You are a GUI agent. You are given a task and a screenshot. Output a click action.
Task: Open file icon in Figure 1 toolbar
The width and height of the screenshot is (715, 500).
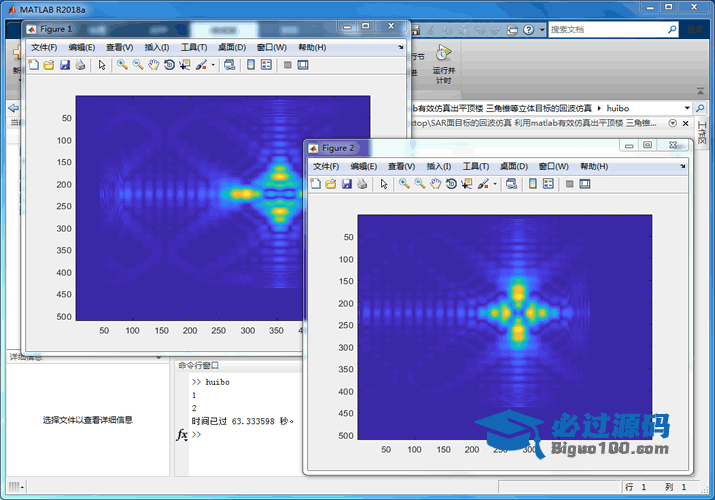[x=49, y=65]
